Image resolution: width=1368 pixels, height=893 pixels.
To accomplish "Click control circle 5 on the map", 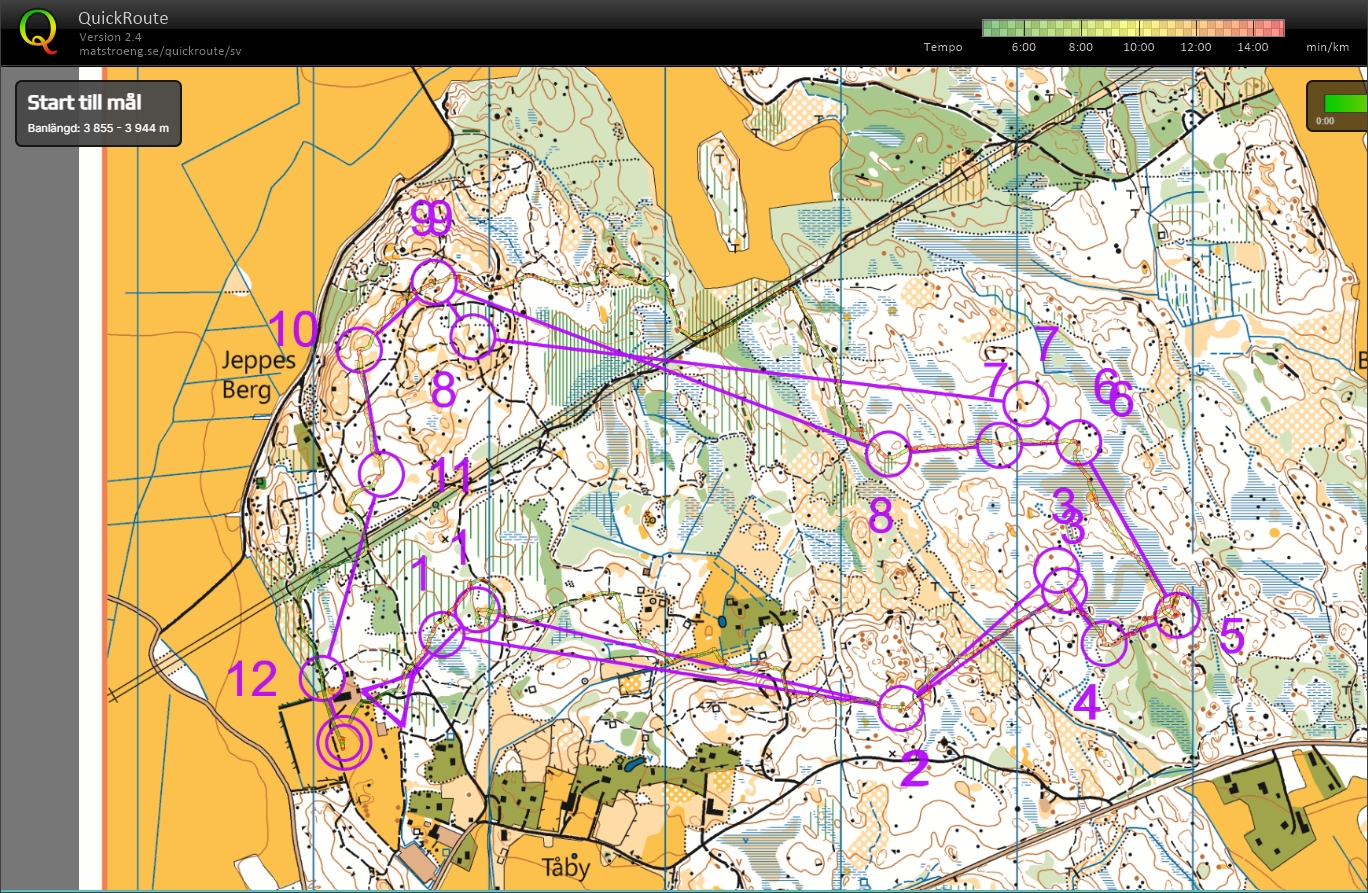I will (1176, 615).
